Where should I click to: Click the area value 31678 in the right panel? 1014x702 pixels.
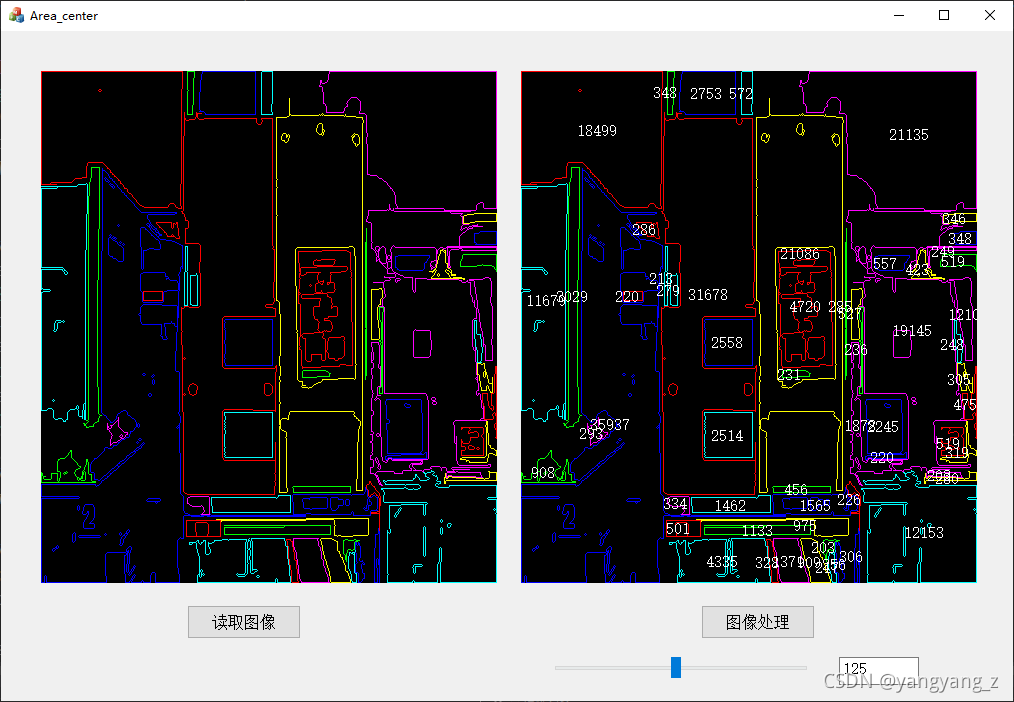click(710, 295)
